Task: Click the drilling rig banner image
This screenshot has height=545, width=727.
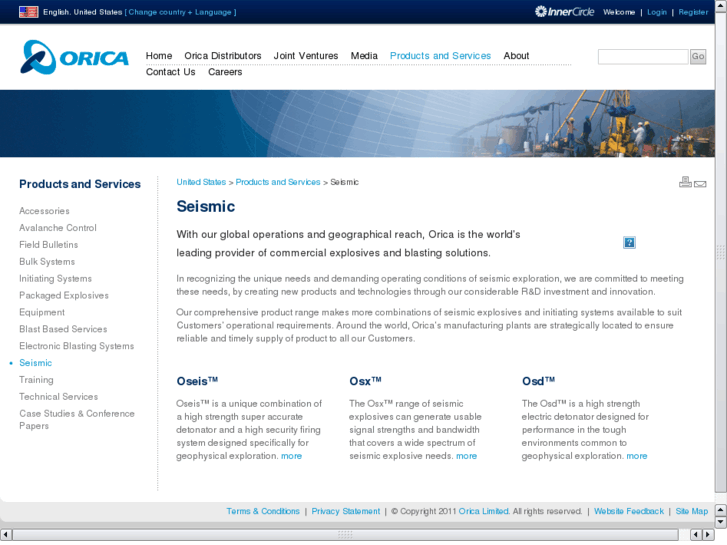Action: [x=357, y=123]
